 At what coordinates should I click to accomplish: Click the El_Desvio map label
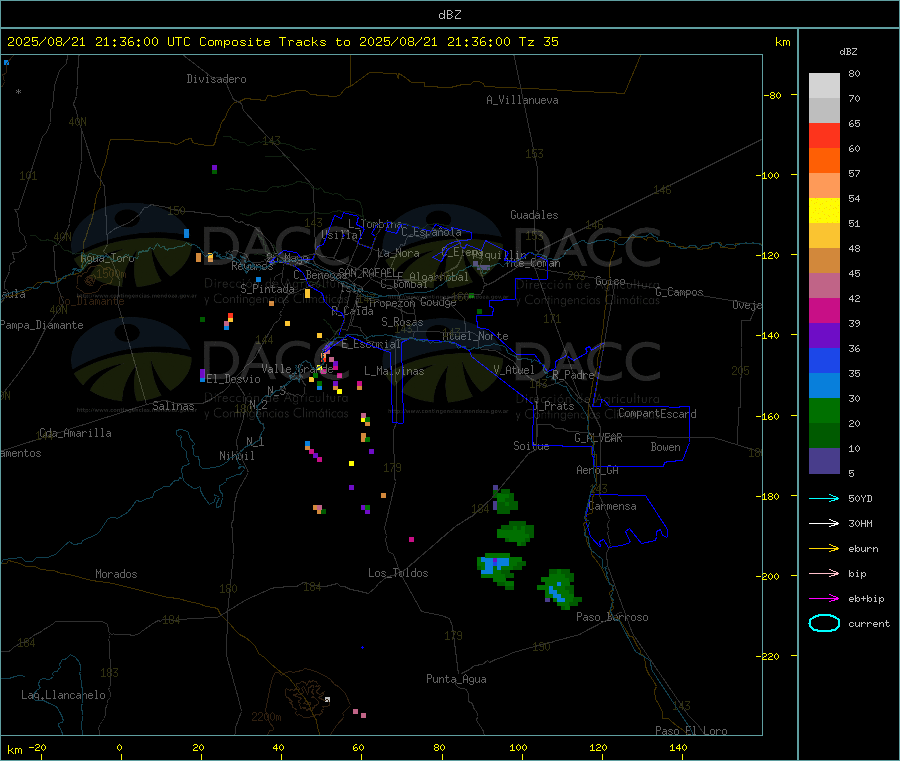(233, 379)
